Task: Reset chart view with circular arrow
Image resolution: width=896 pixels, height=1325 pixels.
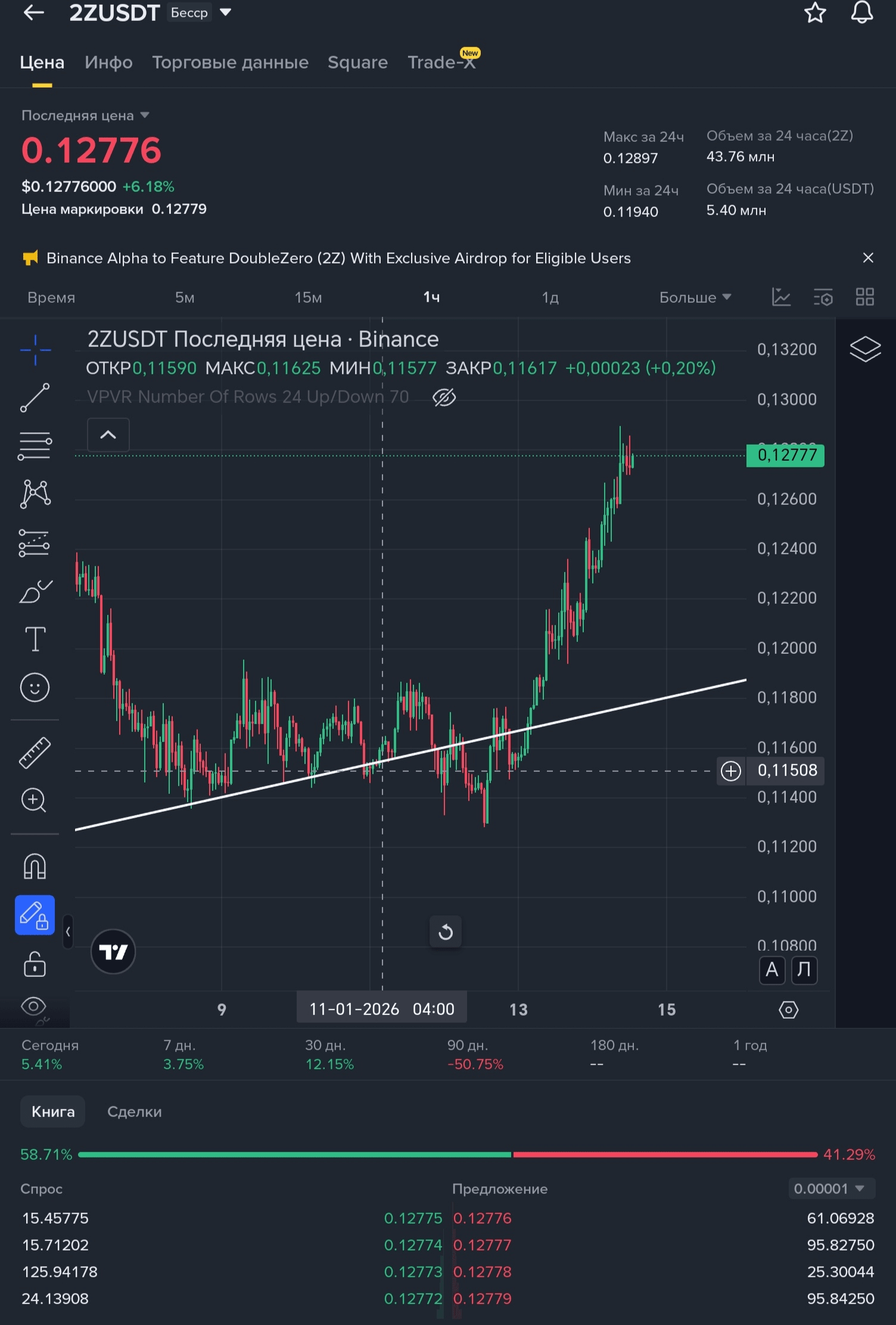Action: [x=446, y=932]
